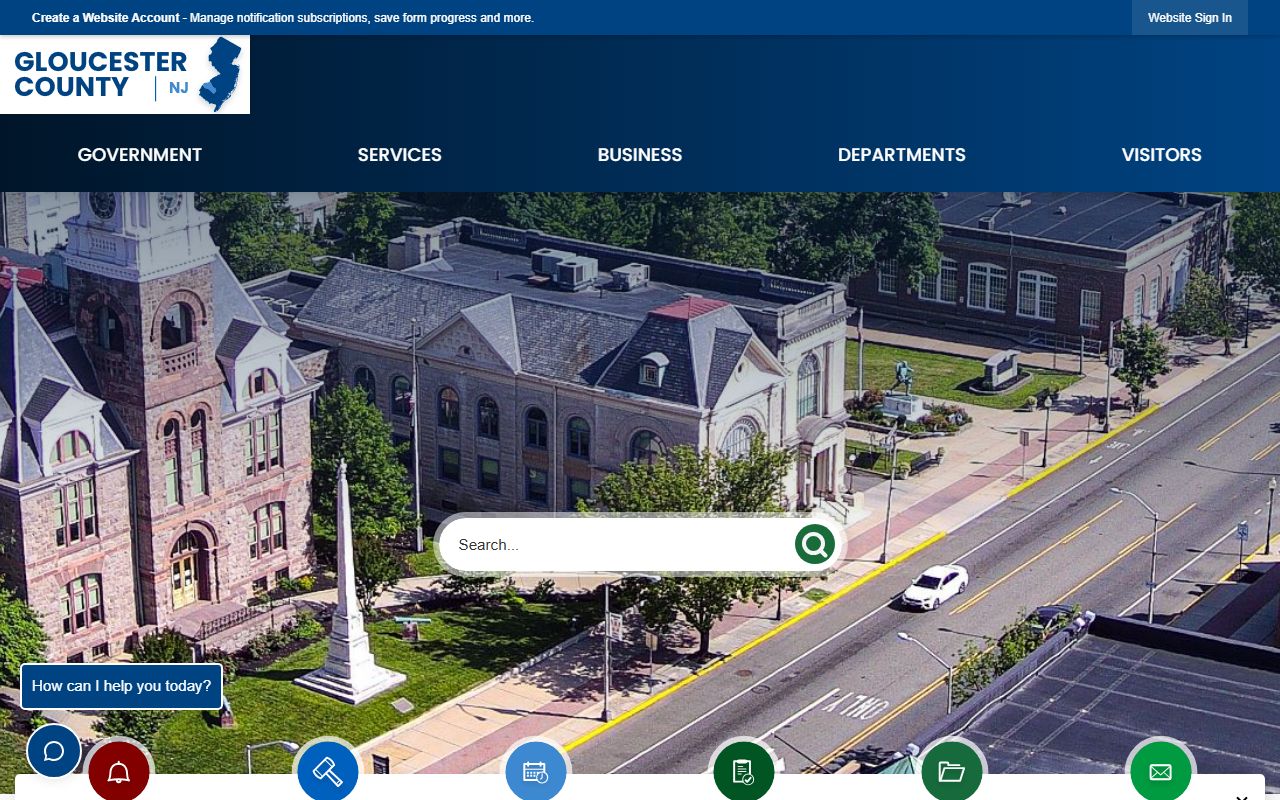Open the chat bubble icon
Image resolution: width=1280 pixels, height=800 pixels.
point(54,751)
